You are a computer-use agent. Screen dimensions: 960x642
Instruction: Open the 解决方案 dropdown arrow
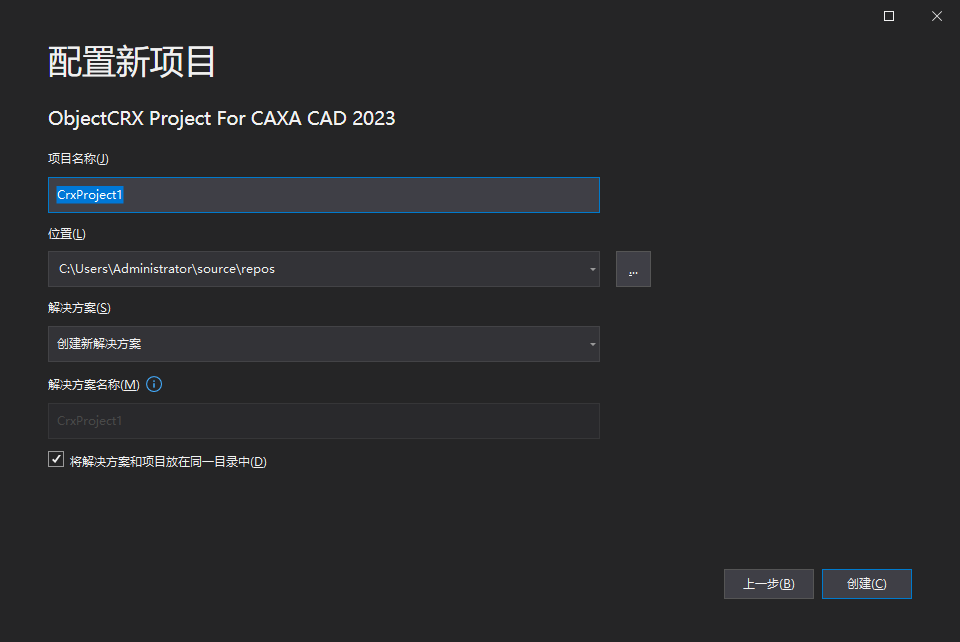pyautogui.click(x=592, y=345)
